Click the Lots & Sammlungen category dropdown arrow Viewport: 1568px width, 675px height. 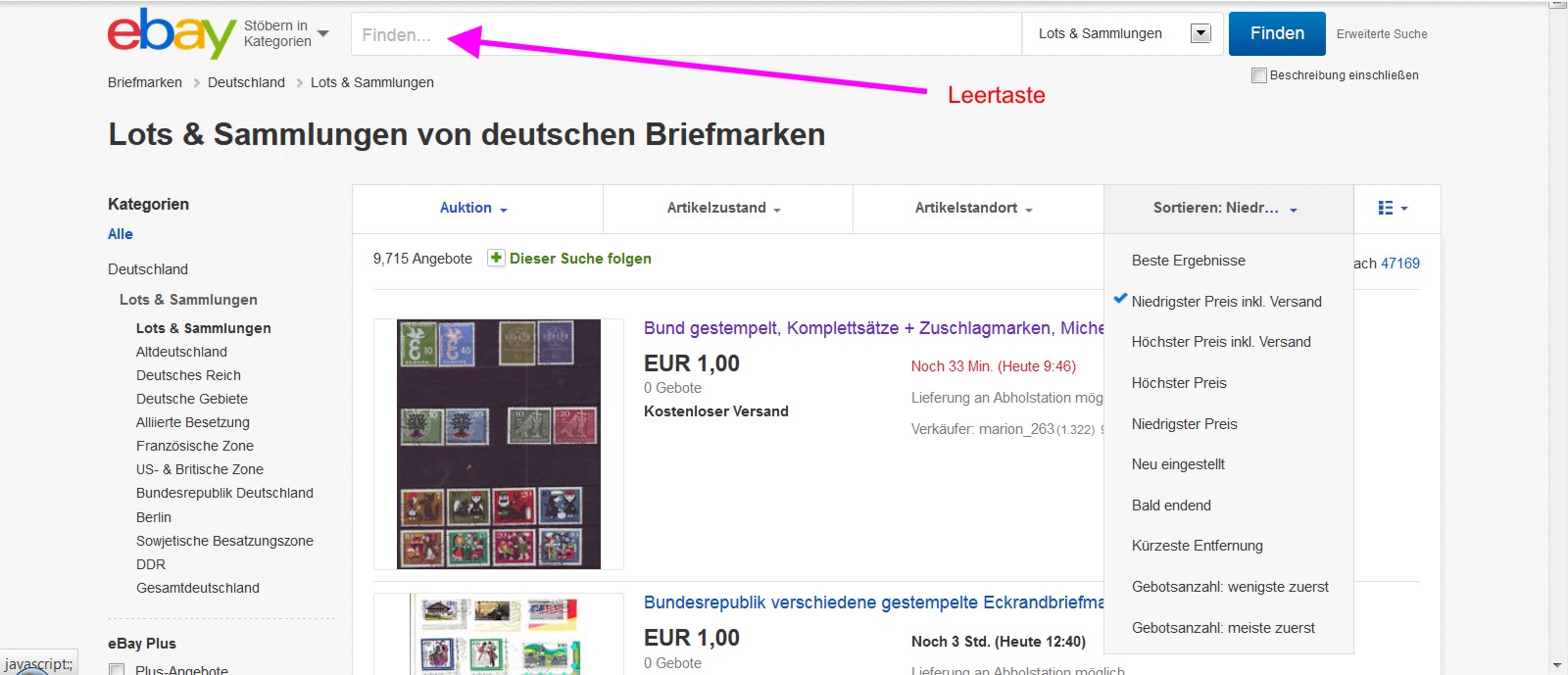(1200, 33)
